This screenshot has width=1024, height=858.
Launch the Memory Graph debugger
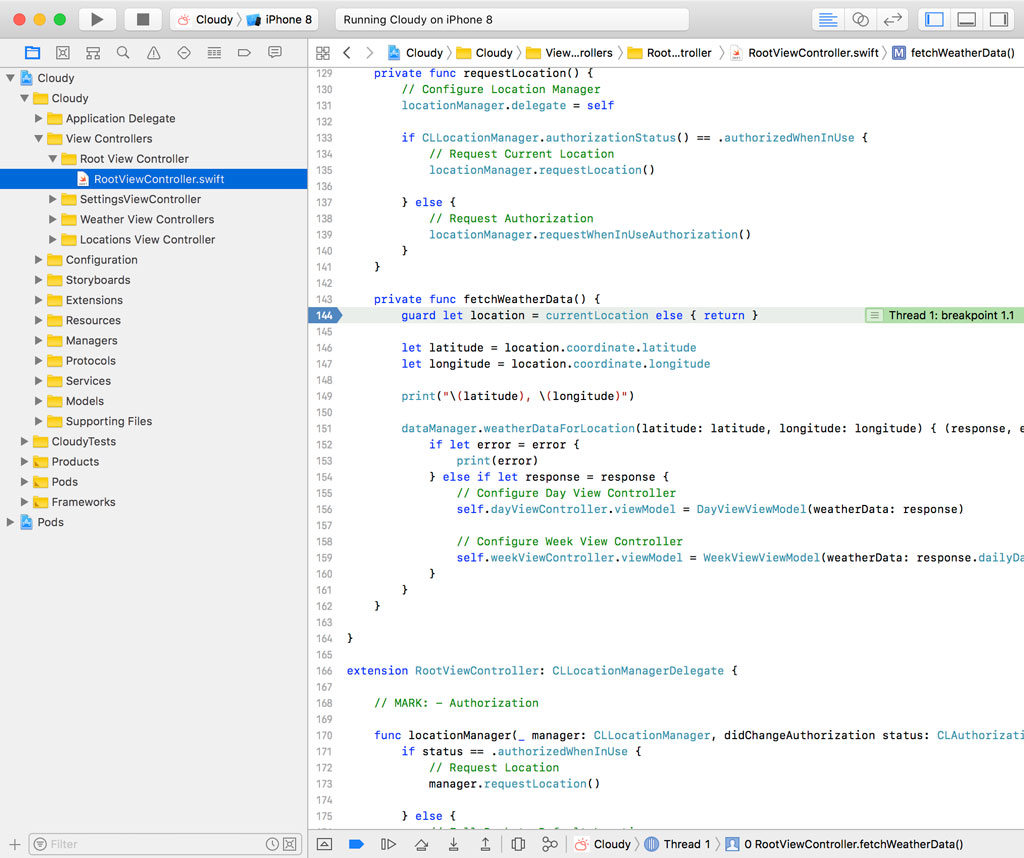(x=549, y=844)
